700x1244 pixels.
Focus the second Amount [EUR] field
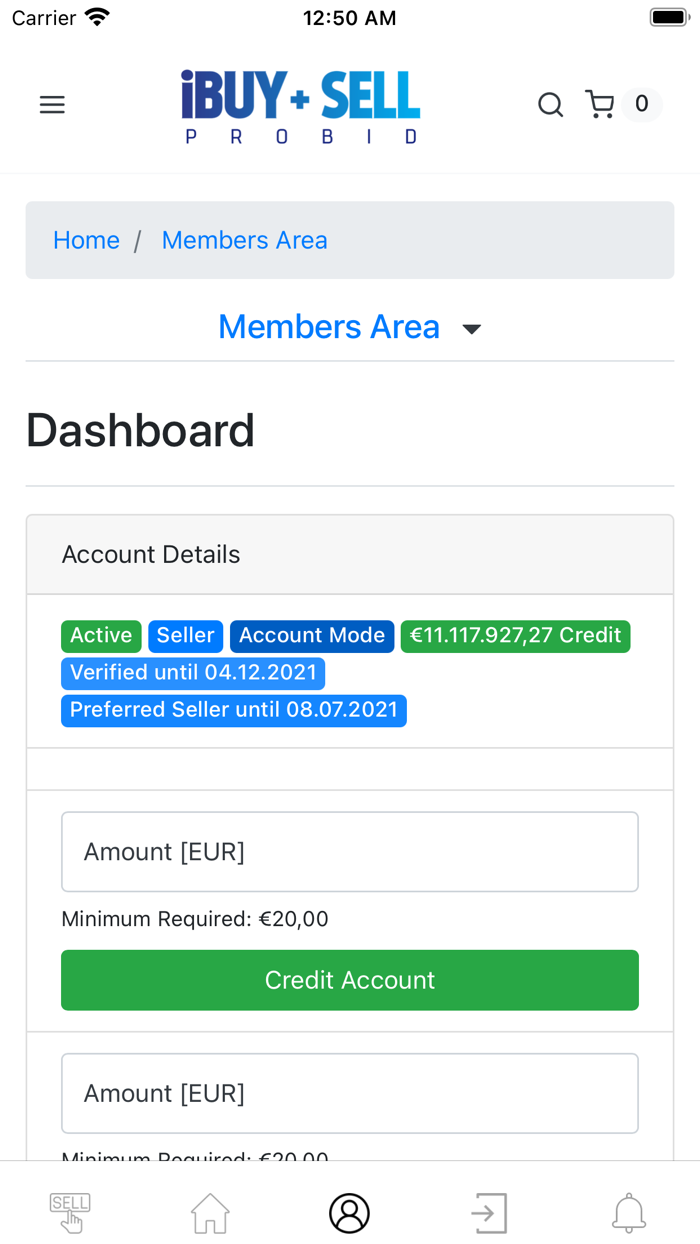(x=349, y=1093)
